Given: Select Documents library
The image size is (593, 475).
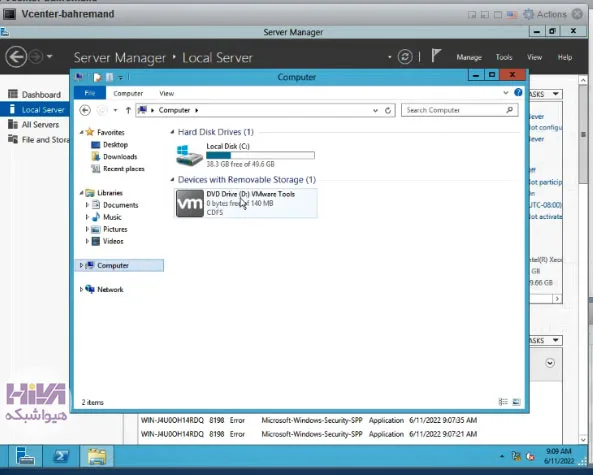Looking at the screenshot, I should [x=121, y=205].
